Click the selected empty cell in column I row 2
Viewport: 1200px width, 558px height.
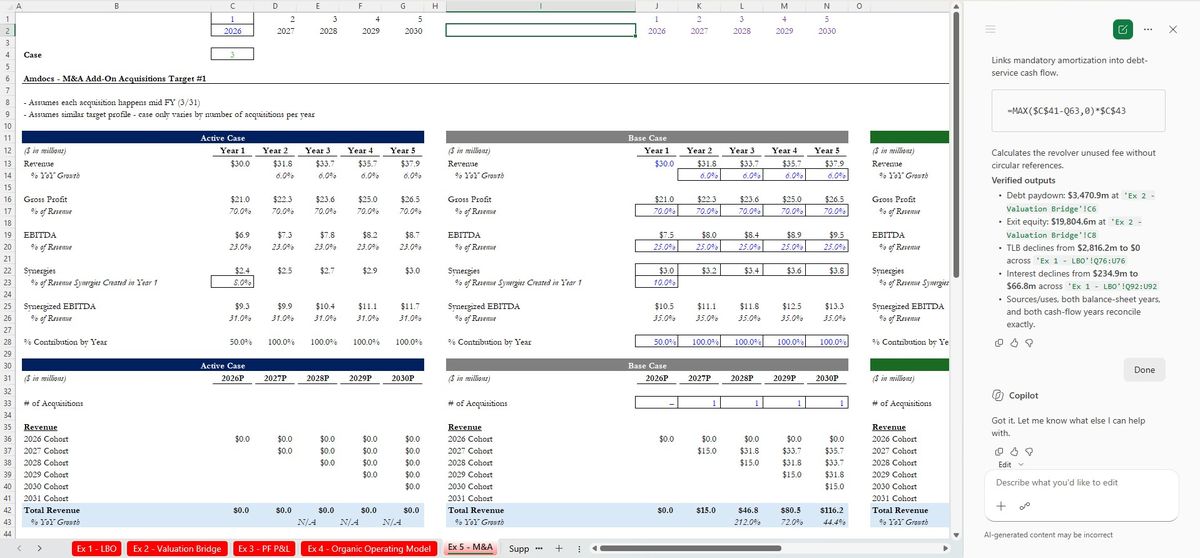pos(540,30)
